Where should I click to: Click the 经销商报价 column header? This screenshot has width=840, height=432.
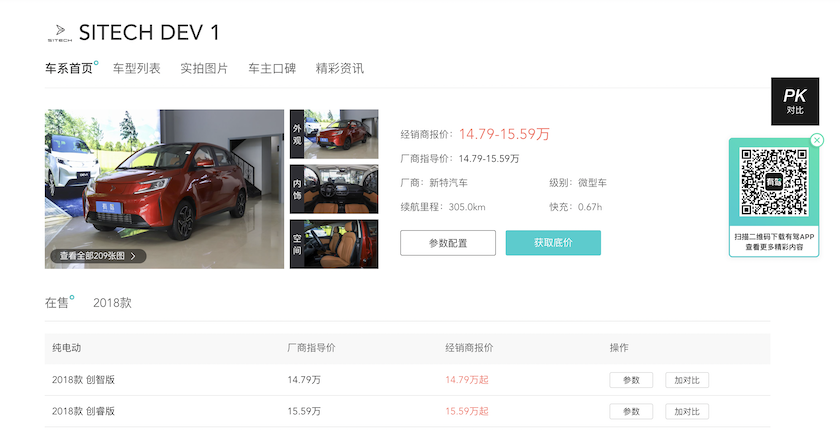pyautogui.click(x=469, y=347)
